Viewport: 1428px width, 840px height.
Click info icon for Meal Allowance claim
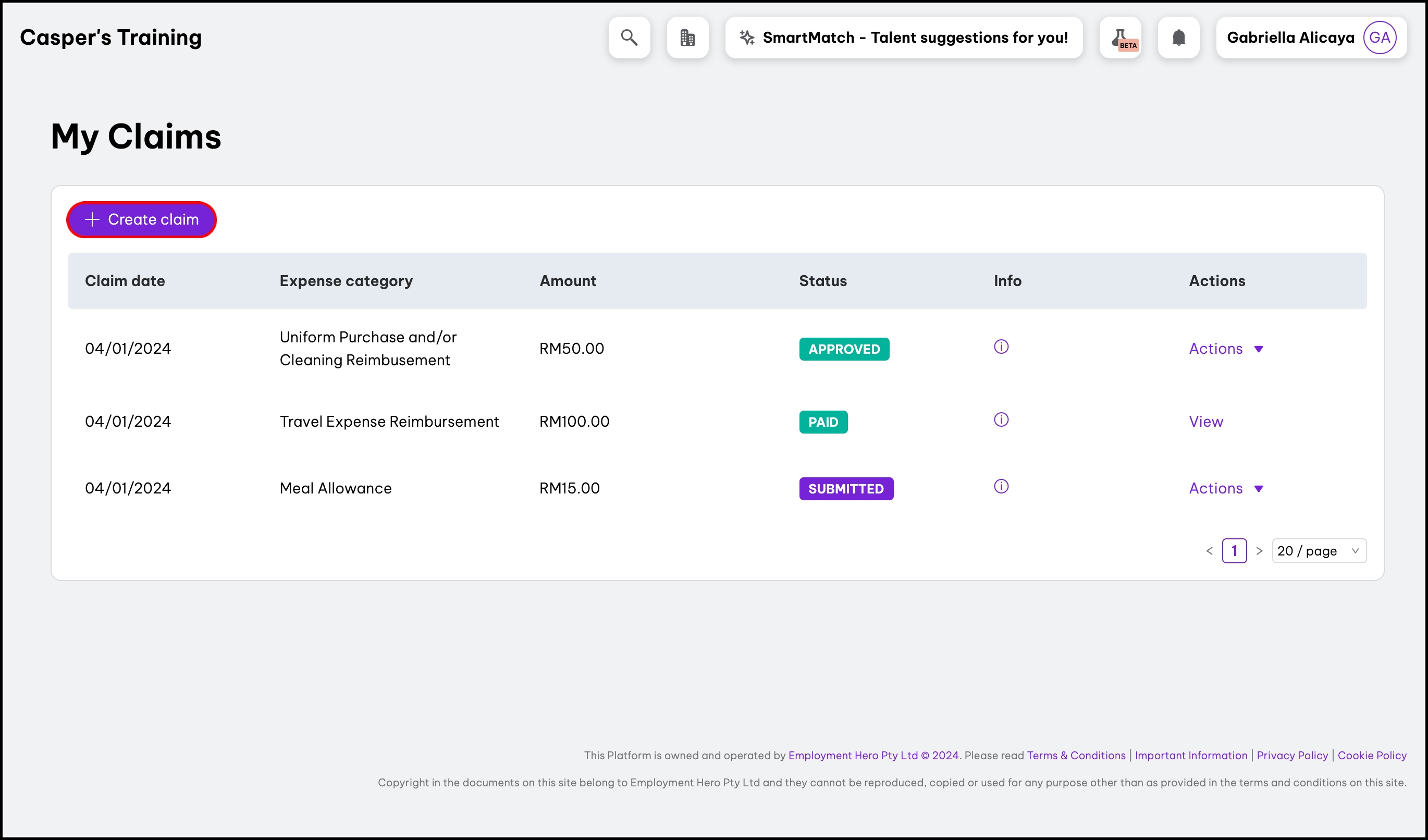(1001, 487)
